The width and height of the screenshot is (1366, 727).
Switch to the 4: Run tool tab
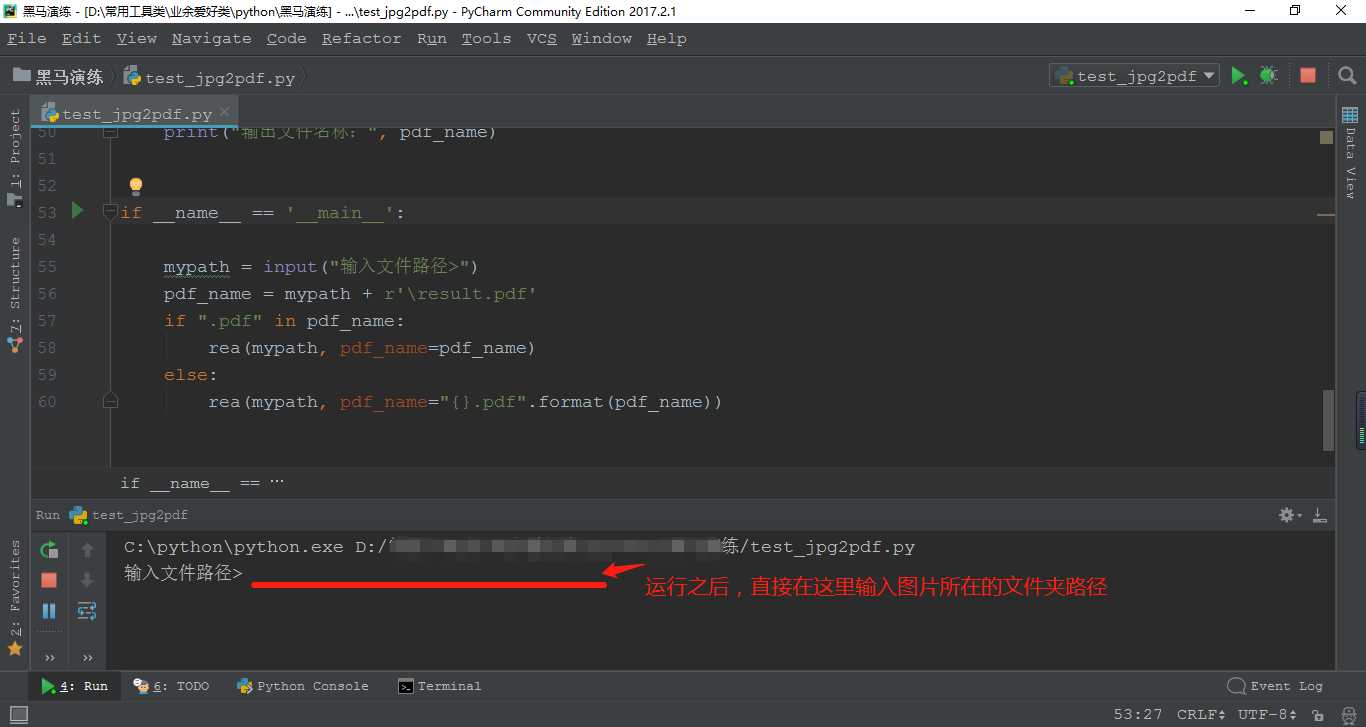click(x=75, y=686)
